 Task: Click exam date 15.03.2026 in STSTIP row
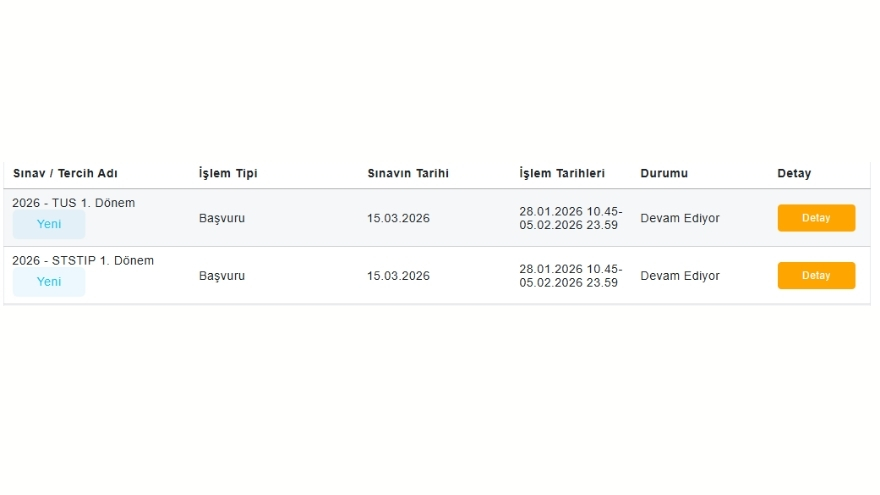pos(398,276)
